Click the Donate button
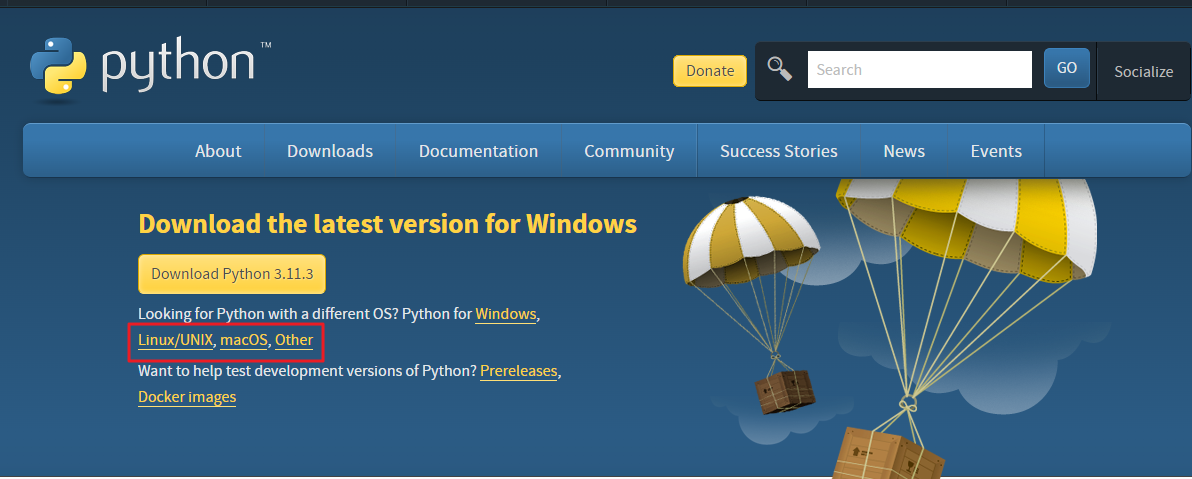This screenshot has height=479, width=1192. click(710, 71)
